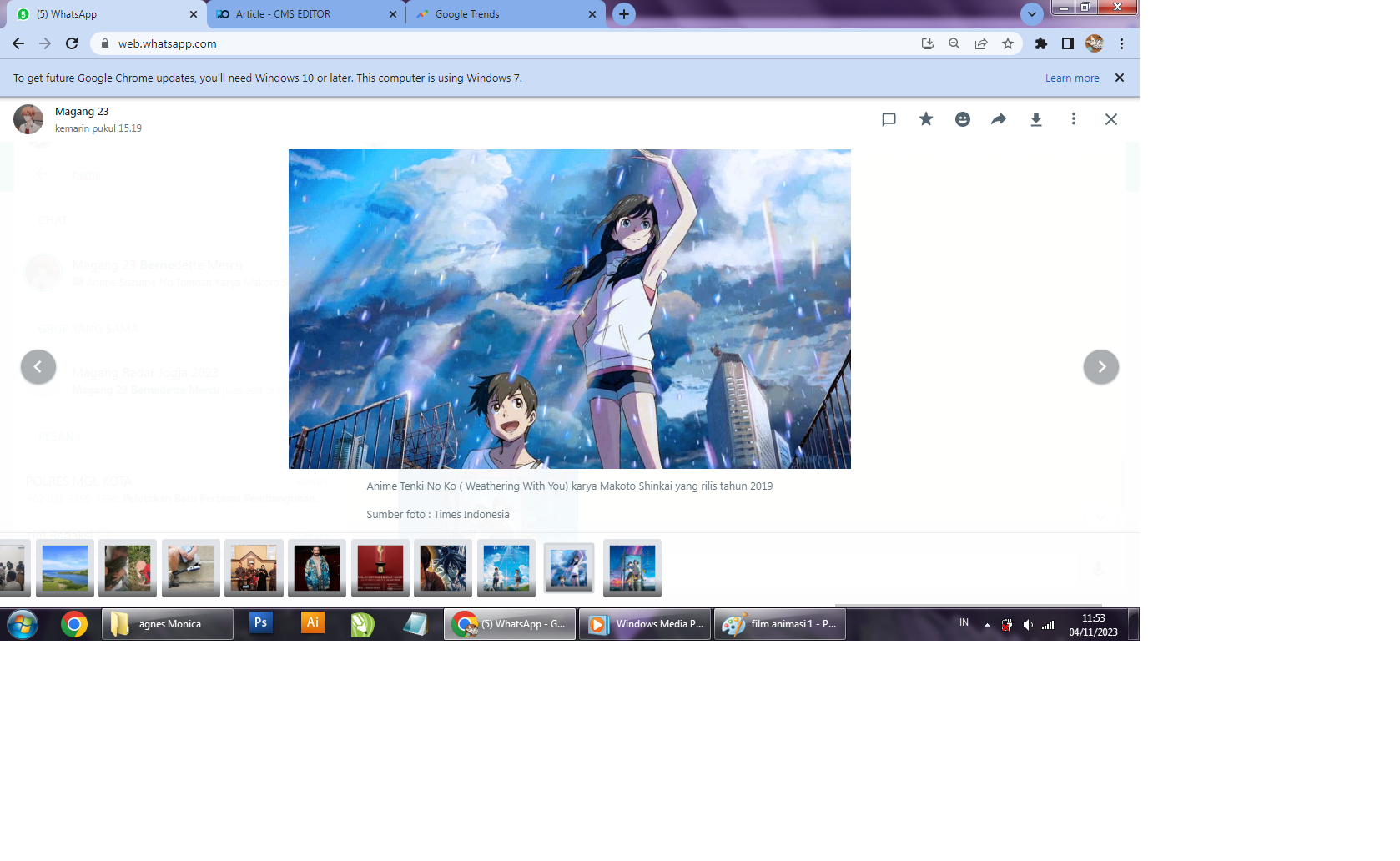Switch to the WhatsApp browser tab

pyautogui.click(x=107, y=14)
